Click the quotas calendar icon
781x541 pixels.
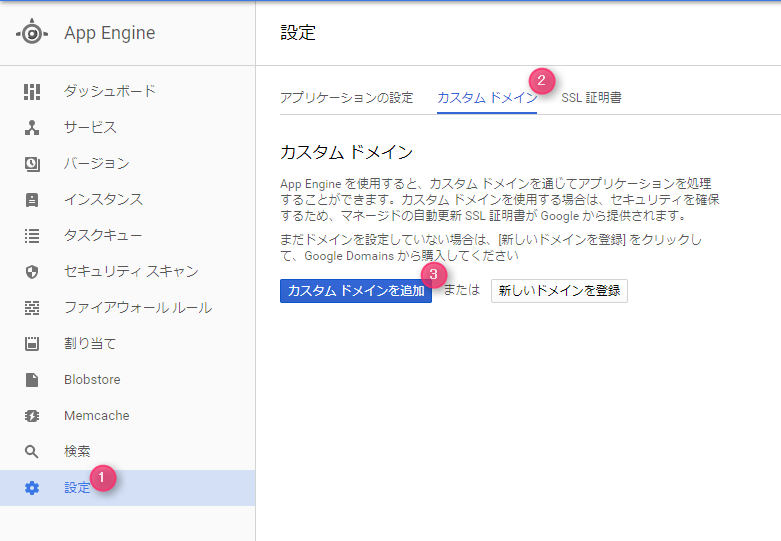32,344
